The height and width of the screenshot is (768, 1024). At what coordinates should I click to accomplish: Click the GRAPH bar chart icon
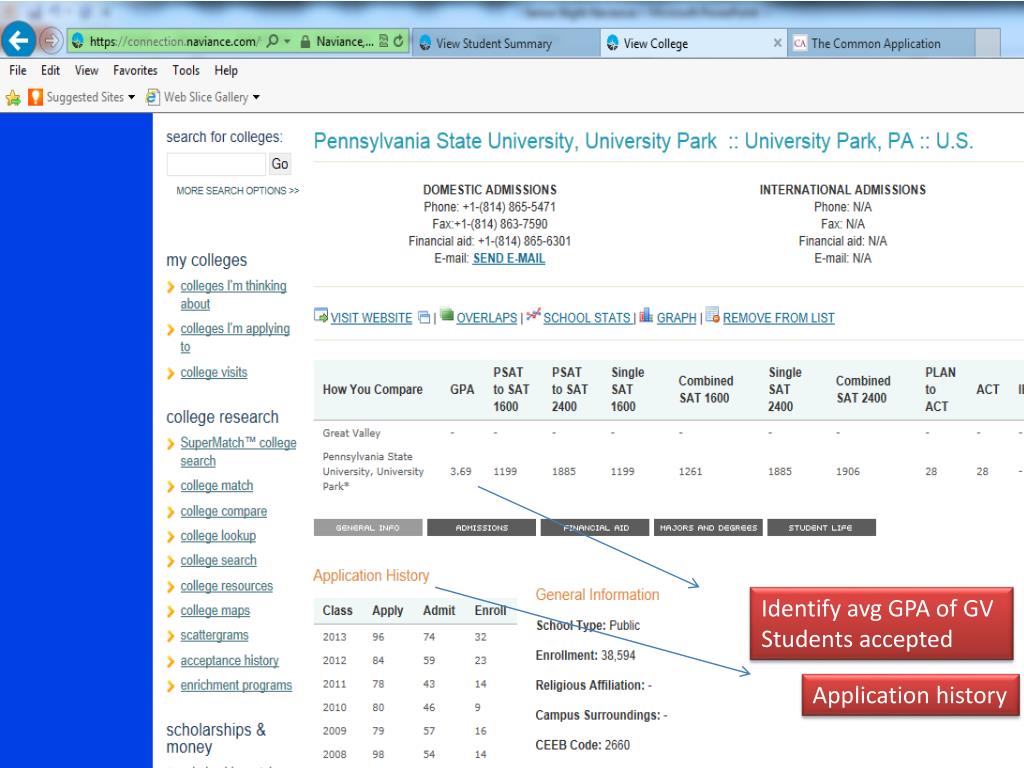click(x=646, y=315)
